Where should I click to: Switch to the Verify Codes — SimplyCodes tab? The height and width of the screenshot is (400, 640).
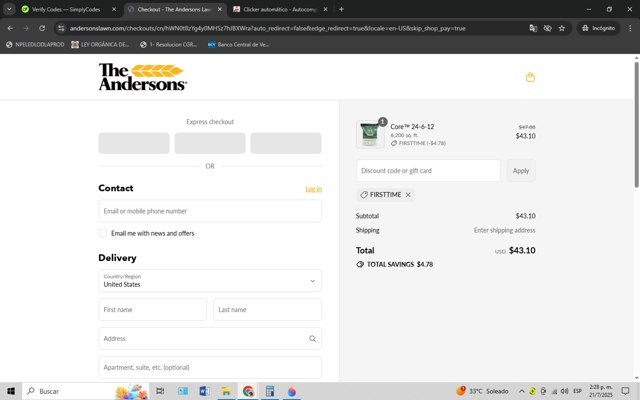coord(66,9)
